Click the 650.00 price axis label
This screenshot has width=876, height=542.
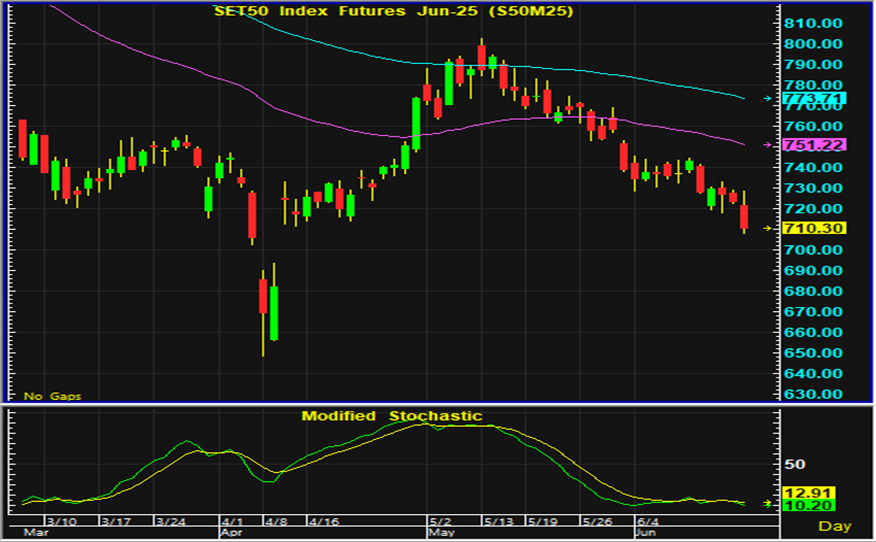tap(813, 353)
